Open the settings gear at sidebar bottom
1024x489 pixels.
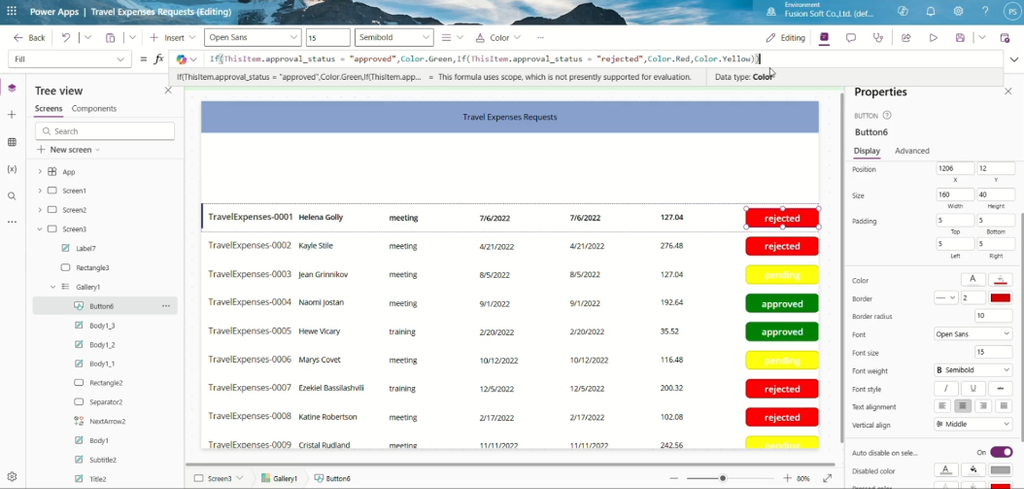pyautogui.click(x=12, y=477)
